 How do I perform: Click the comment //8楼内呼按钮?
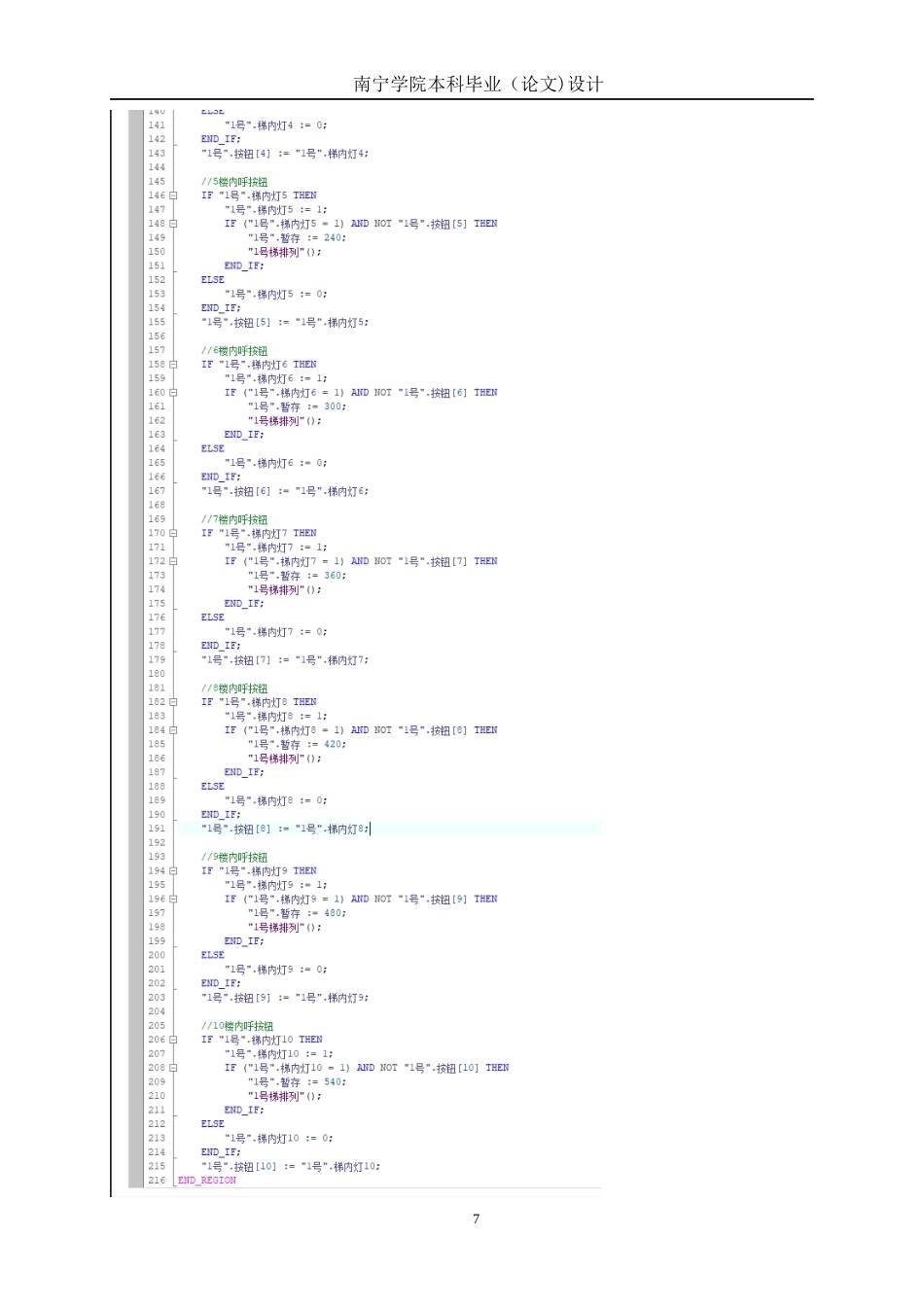[234, 689]
